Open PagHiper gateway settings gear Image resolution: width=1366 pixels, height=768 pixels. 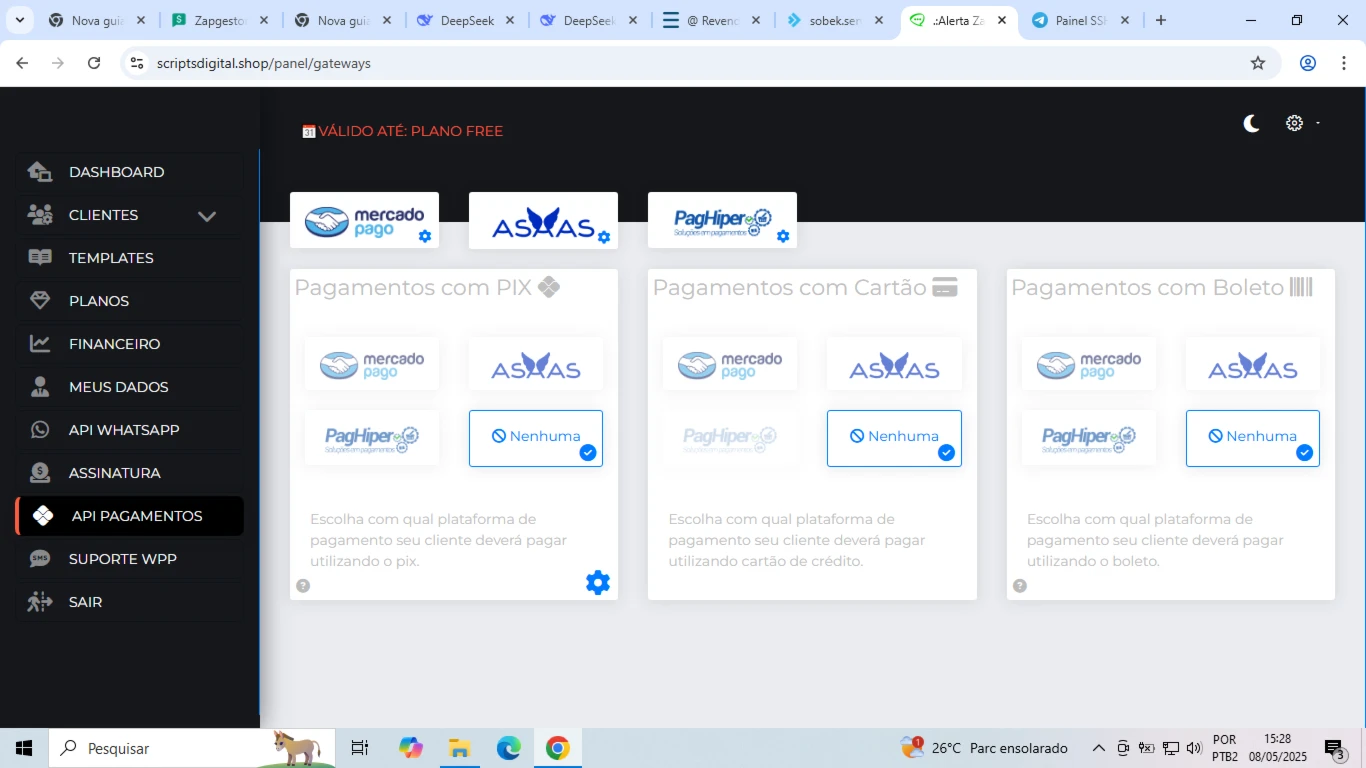783,237
